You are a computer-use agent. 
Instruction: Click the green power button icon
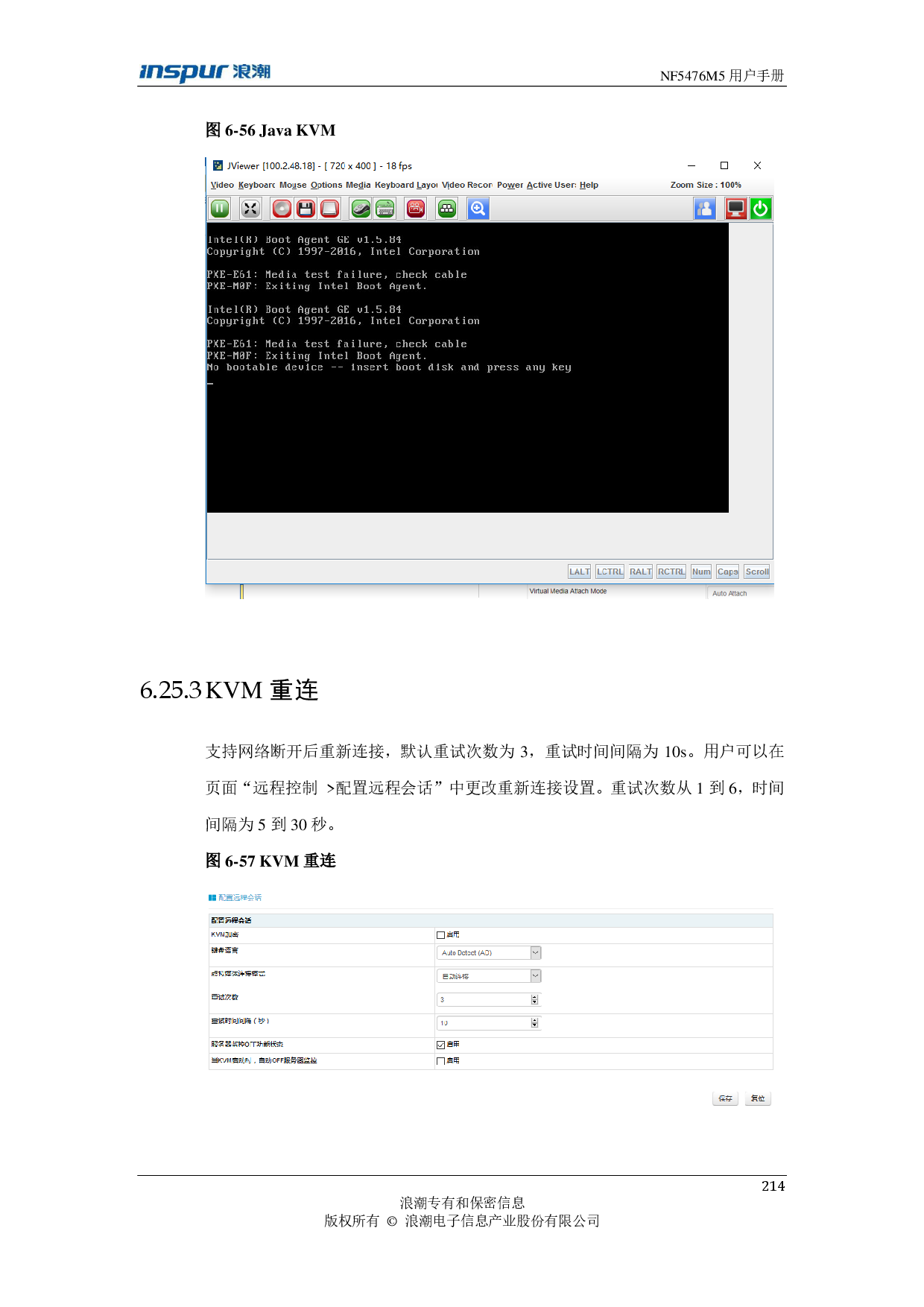[x=760, y=209]
